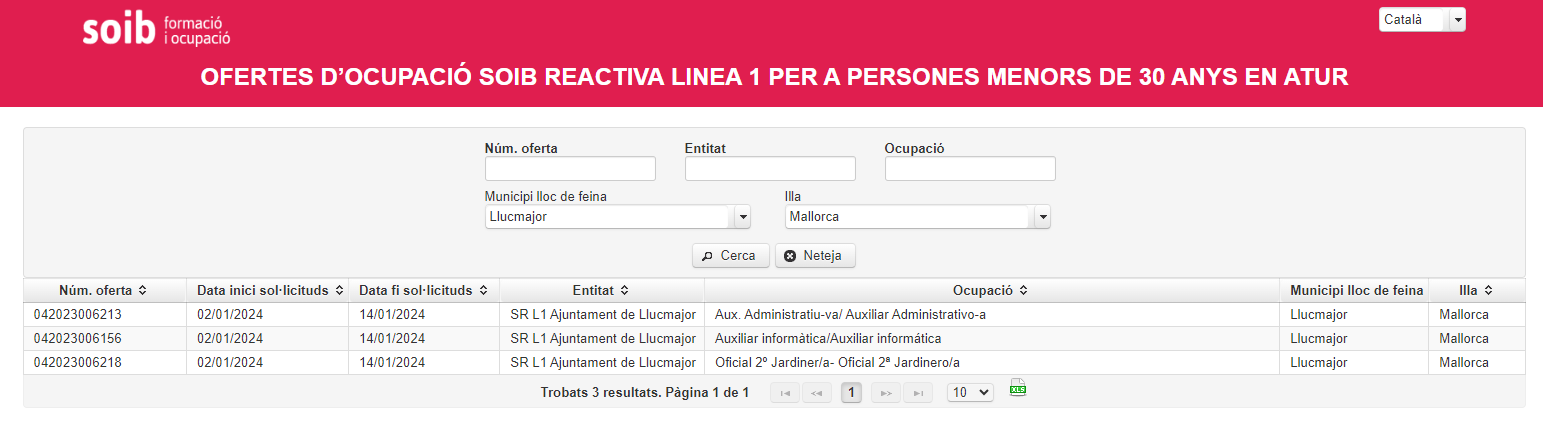Sort by Data inici sol·licituds column
The height and width of the screenshot is (443, 1543).
(x=270, y=290)
